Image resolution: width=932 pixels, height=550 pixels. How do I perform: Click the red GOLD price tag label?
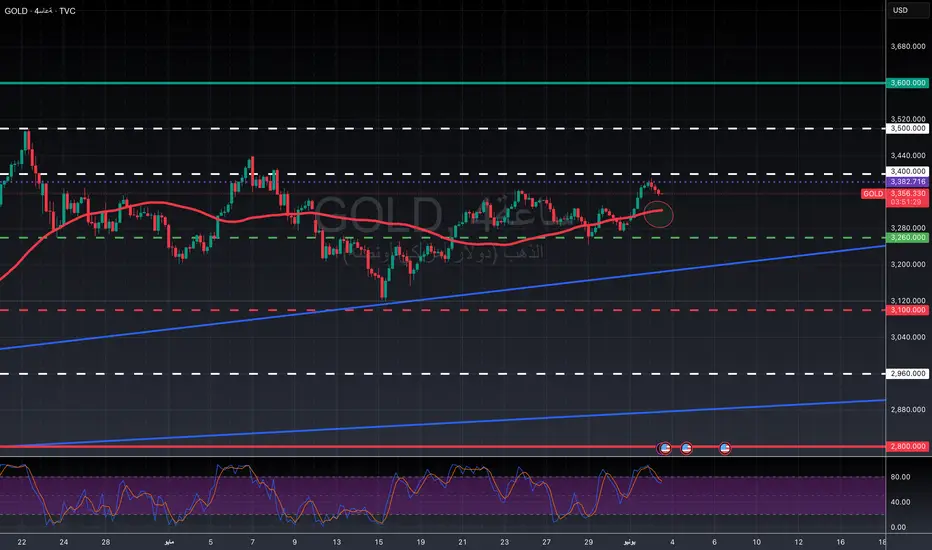[x=872, y=193]
